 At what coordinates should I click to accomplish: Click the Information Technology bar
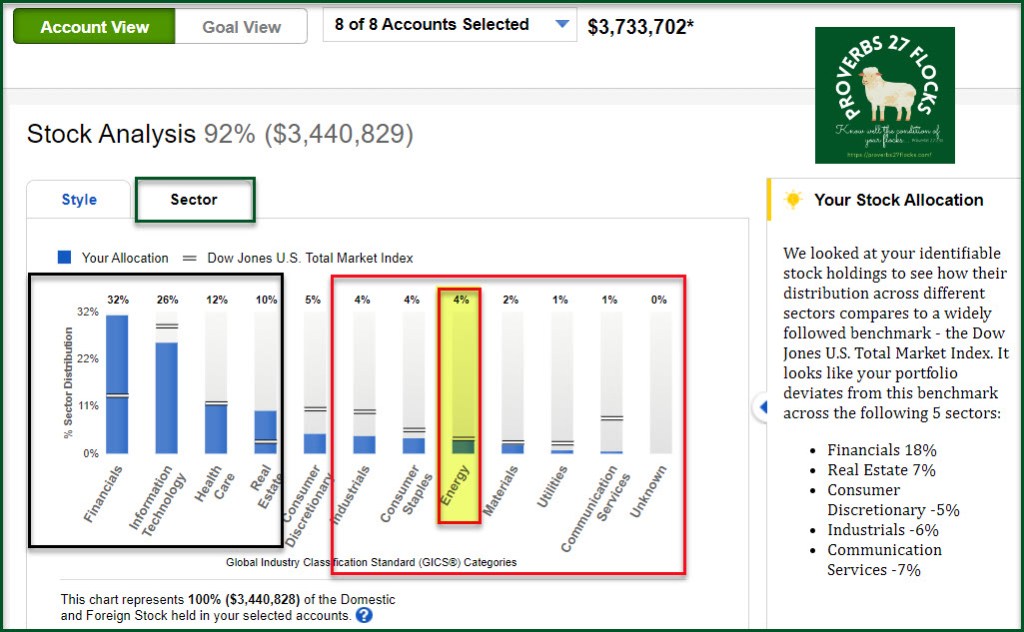tap(166, 398)
